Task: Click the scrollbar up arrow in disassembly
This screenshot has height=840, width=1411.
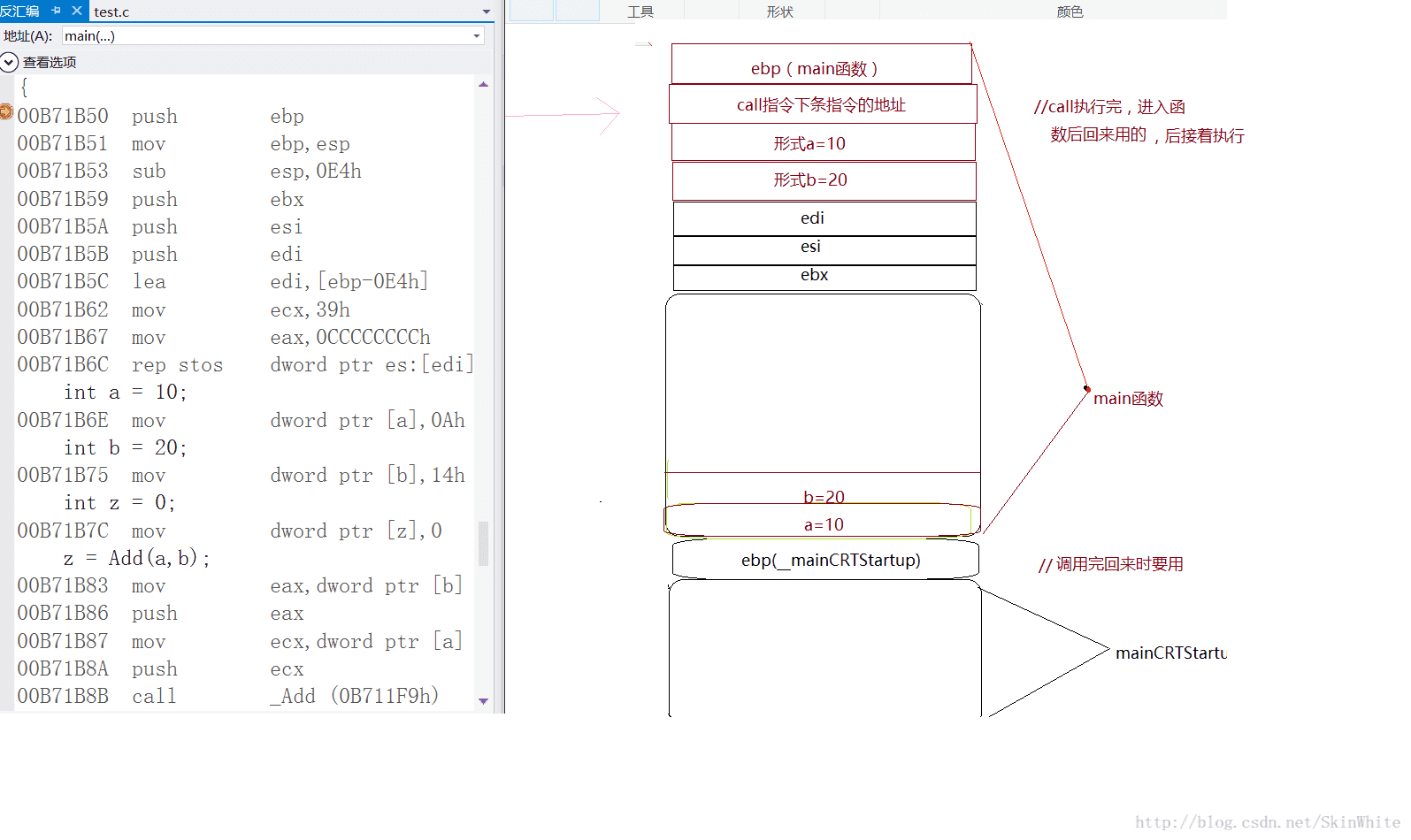Action: [x=483, y=84]
